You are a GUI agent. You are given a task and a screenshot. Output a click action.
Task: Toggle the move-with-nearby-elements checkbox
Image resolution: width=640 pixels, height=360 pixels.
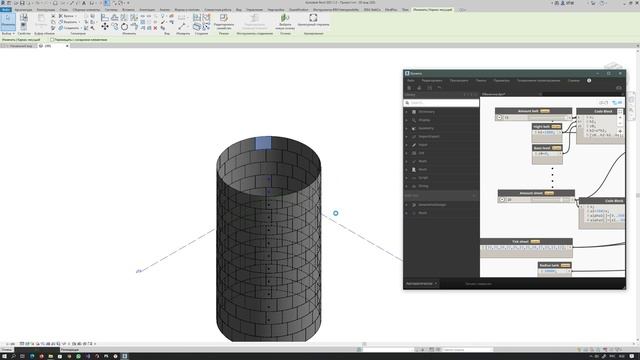click(x=52, y=40)
